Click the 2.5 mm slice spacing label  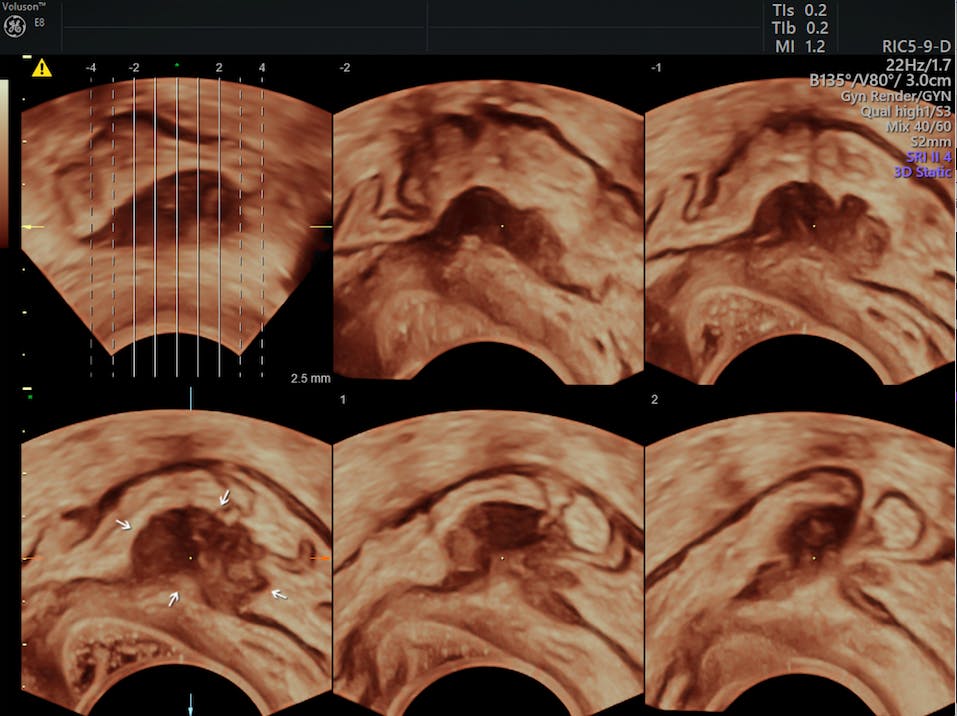click(309, 379)
